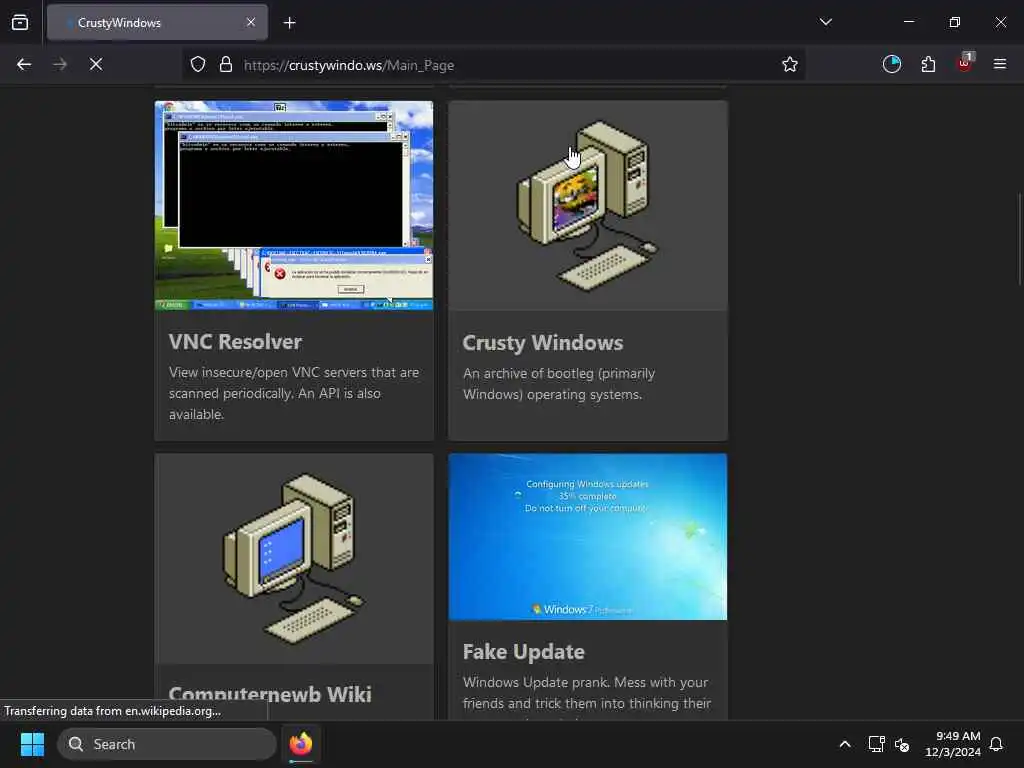
Task: Click the VNC Resolver description text
Action: (294, 393)
